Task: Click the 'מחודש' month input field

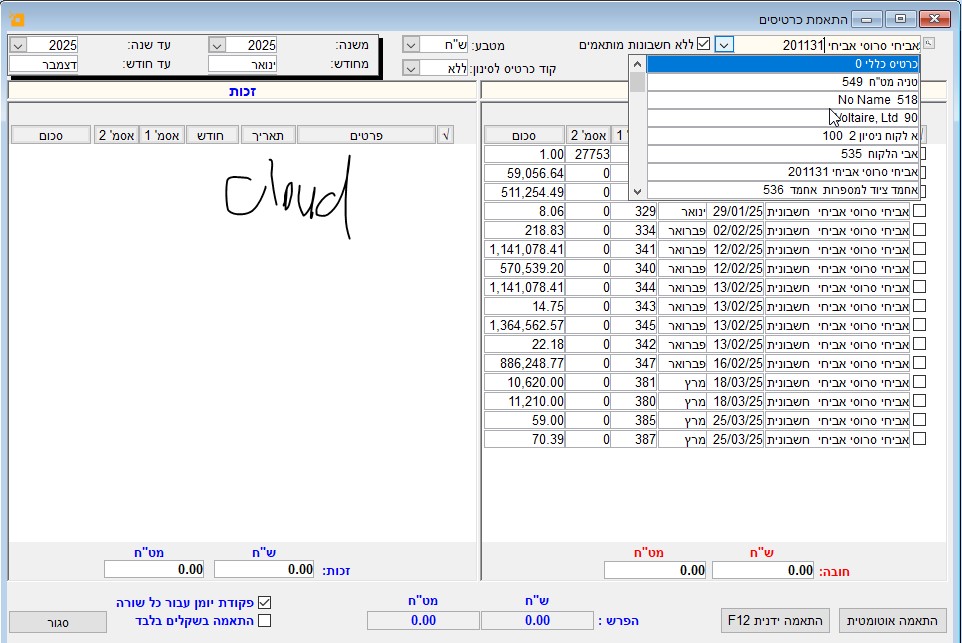Action: pyautogui.click(x=242, y=64)
